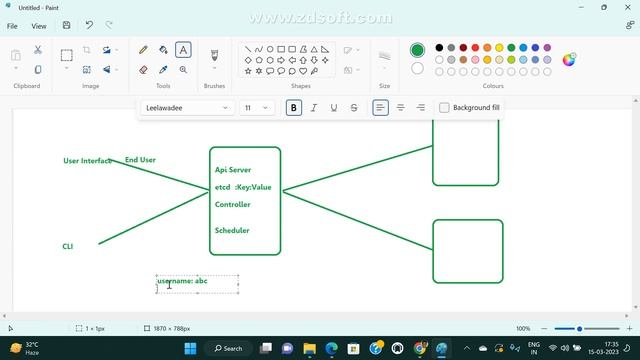The width and height of the screenshot is (640, 360).
Task: Expand the Selection options arrow
Action: pyautogui.click(x=67, y=68)
